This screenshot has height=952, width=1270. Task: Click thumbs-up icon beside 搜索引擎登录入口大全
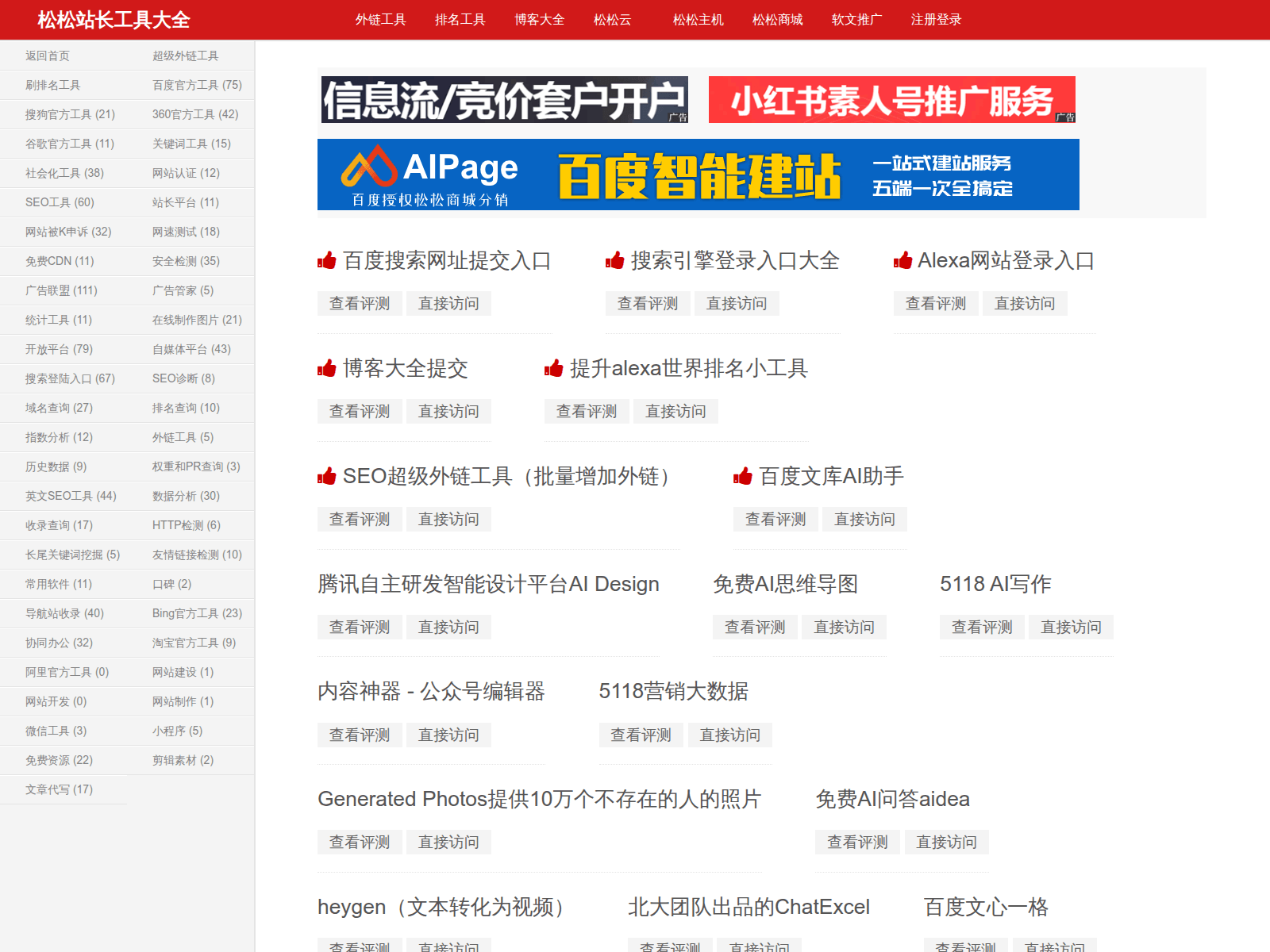(614, 260)
